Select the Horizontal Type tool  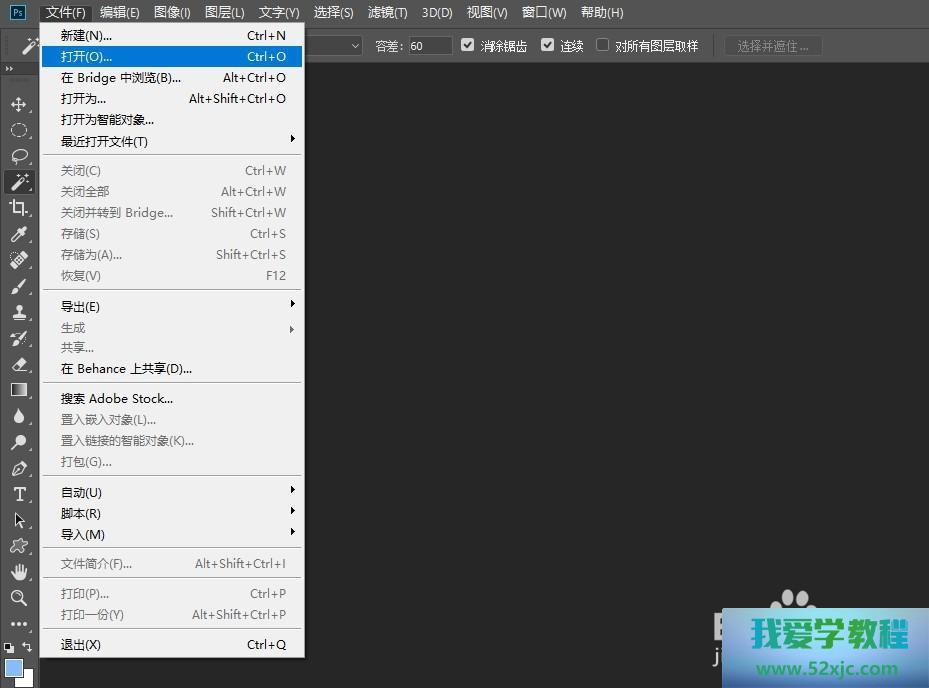tap(18, 494)
